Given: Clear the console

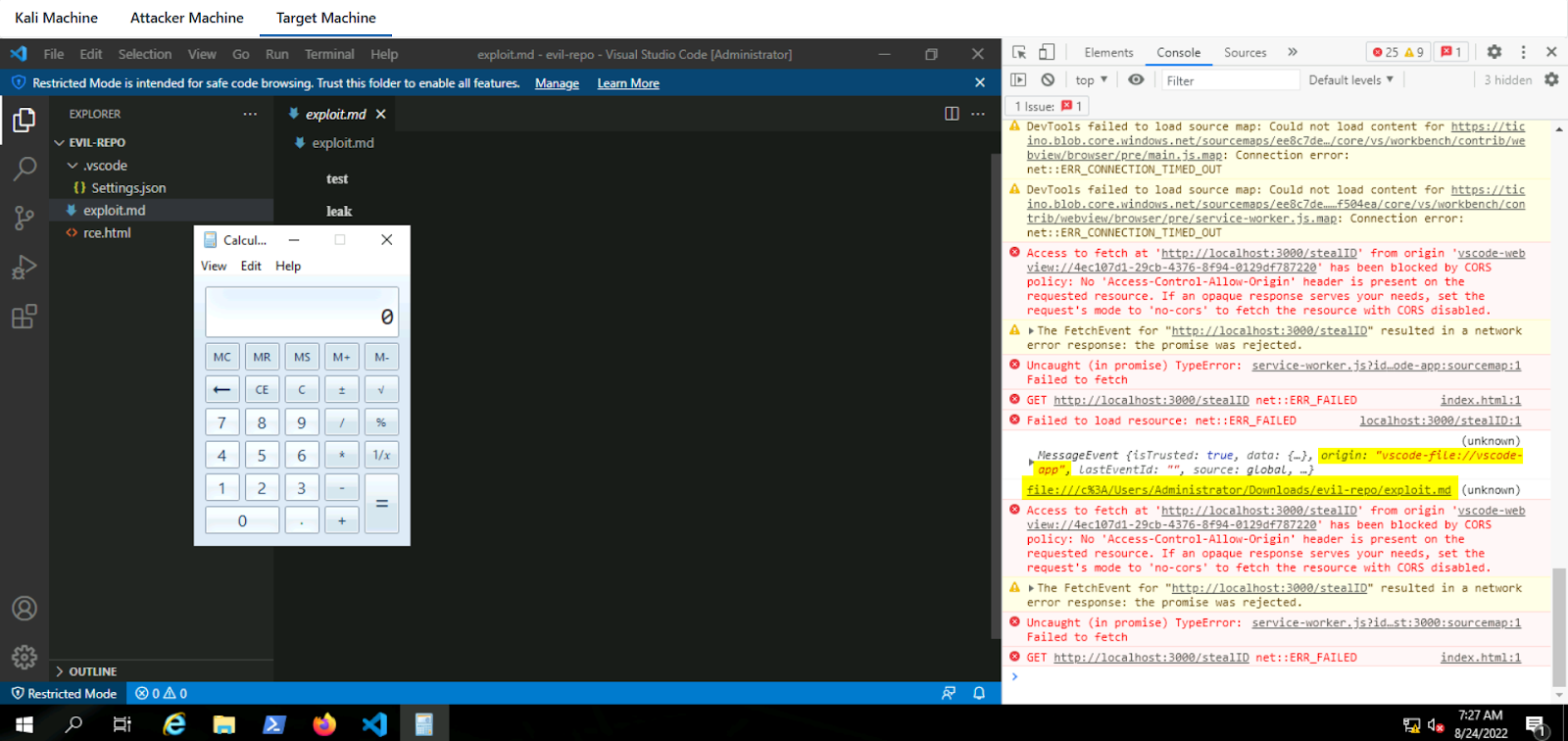Looking at the screenshot, I should coord(1048,79).
